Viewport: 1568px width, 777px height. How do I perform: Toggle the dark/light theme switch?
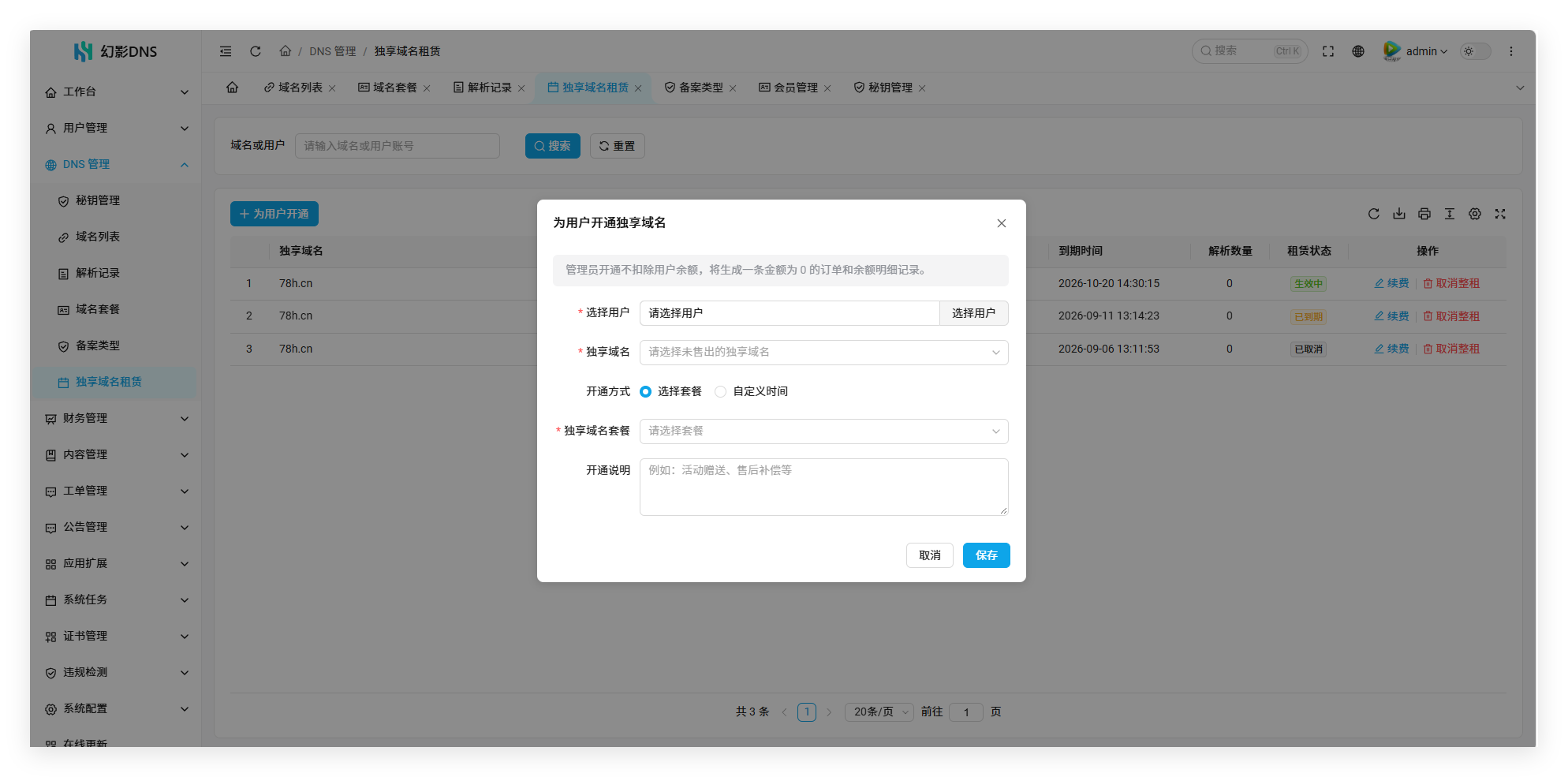[x=1475, y=51]
